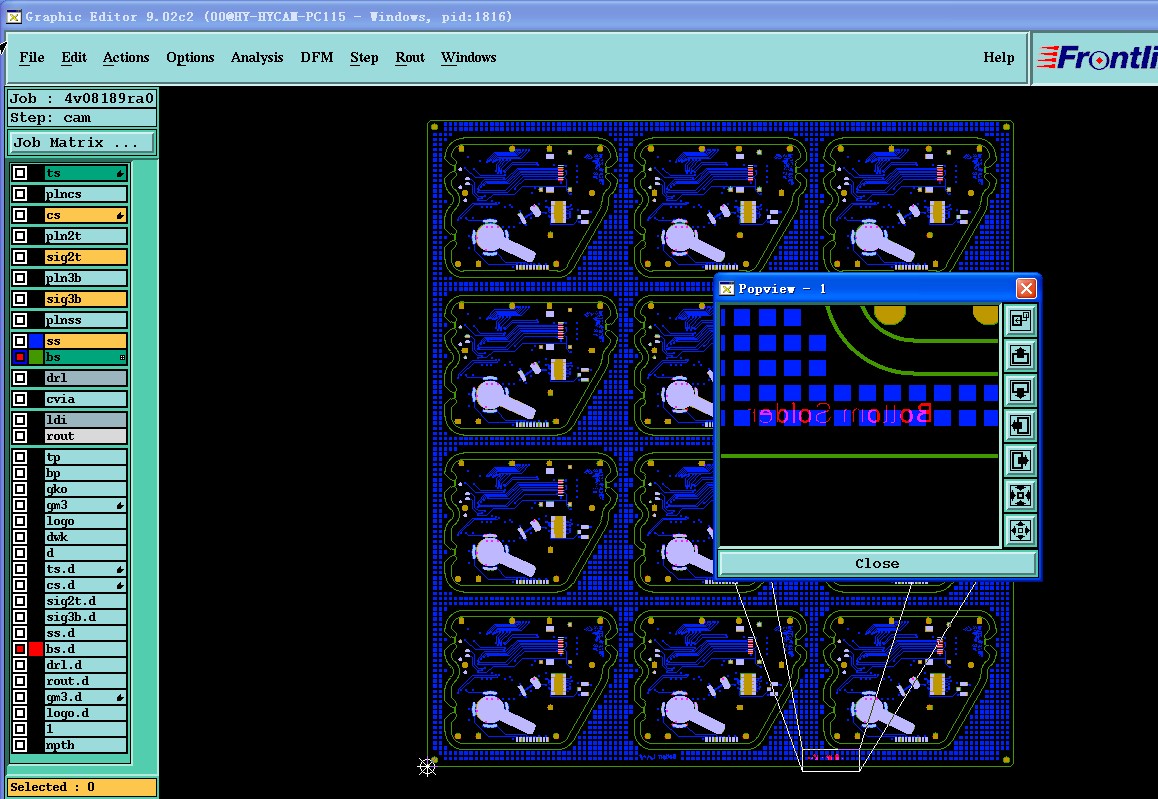Click the pencil mark on ts layer

pyautogui.click(x=120, y=174)
